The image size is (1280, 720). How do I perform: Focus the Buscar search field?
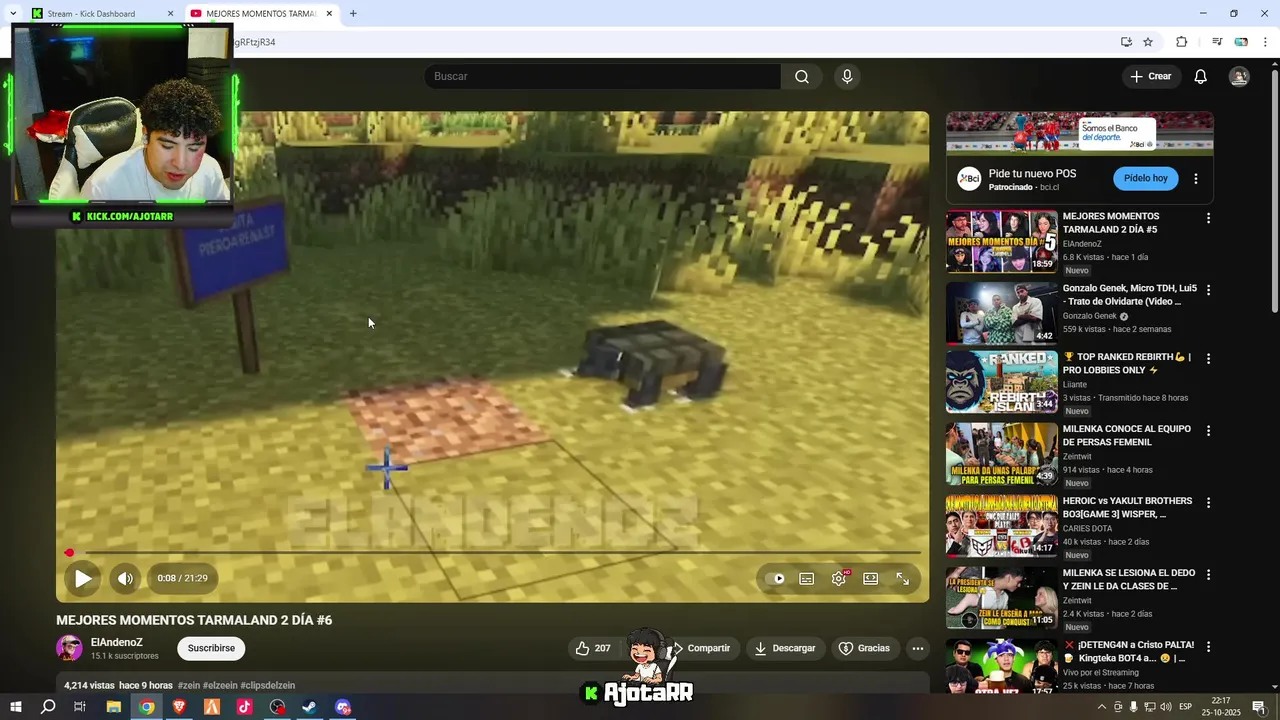point(603,76)
